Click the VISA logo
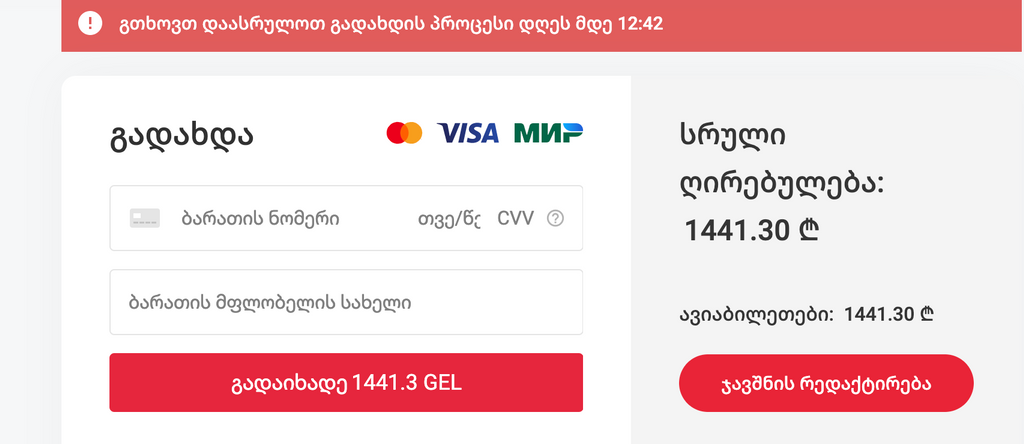The image size is (1024, 444). [x=468, y=133]
